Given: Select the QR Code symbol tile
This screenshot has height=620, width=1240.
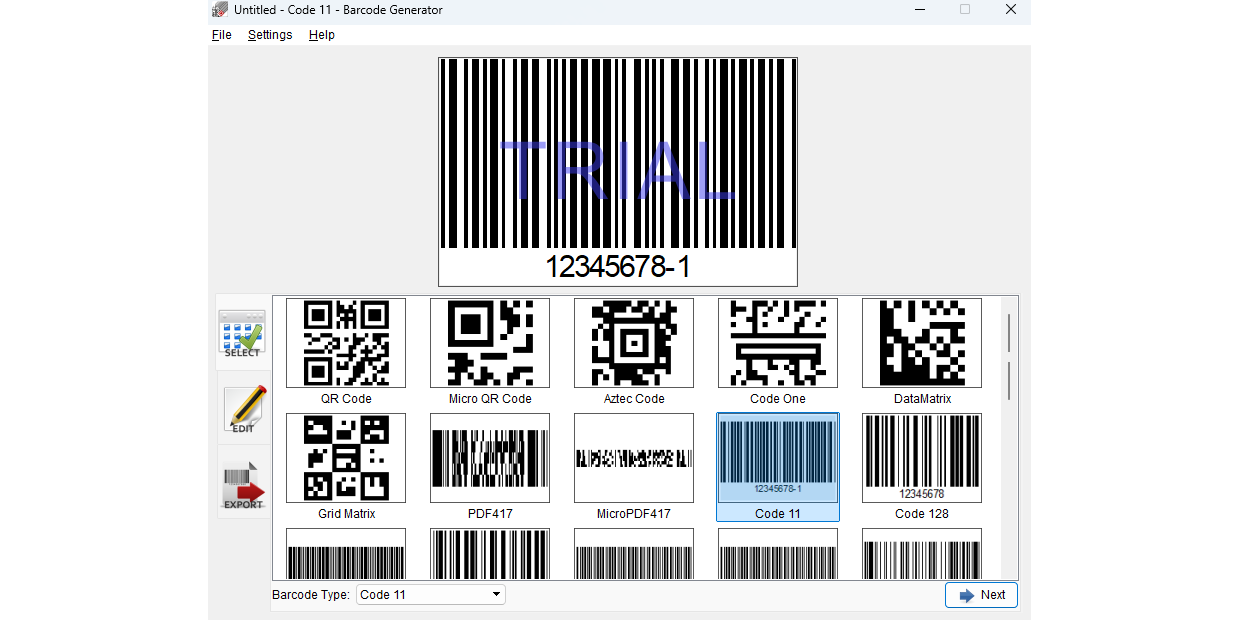Looking at the screenshot, I should click(x=345, y=343).
